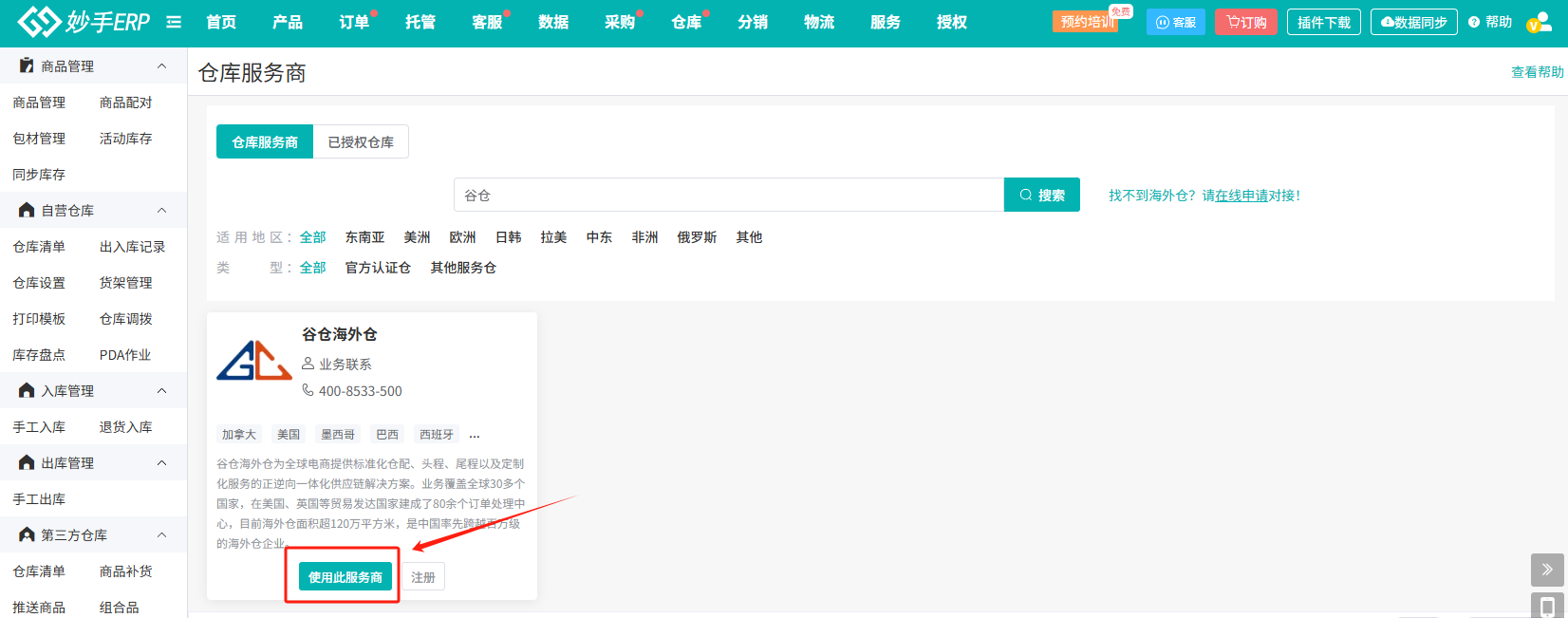Open the 服务 top menu

886,22
